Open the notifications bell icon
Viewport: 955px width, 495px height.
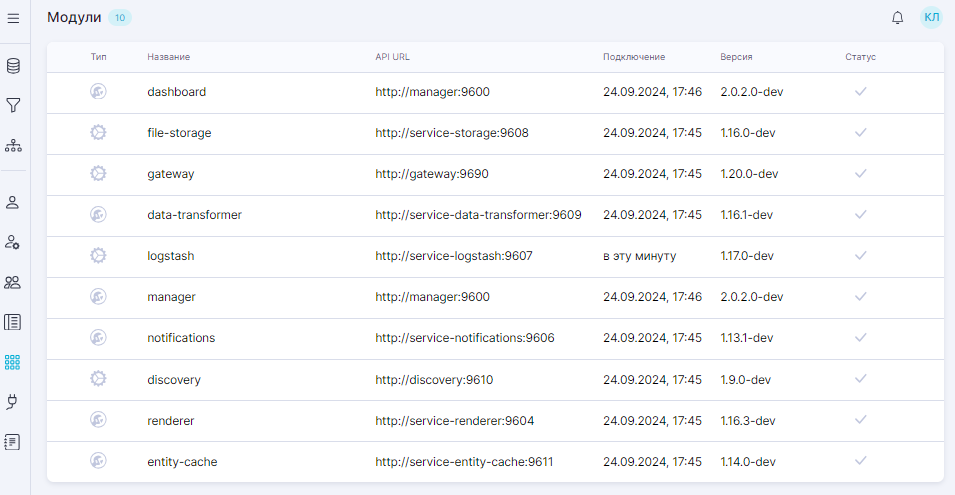click(x=897, y=18)
